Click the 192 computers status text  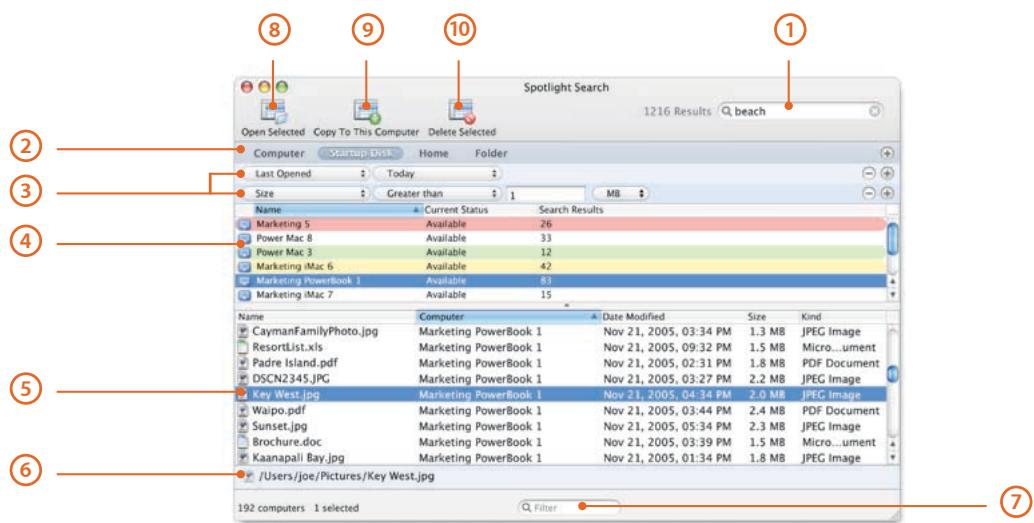point(271,508)
